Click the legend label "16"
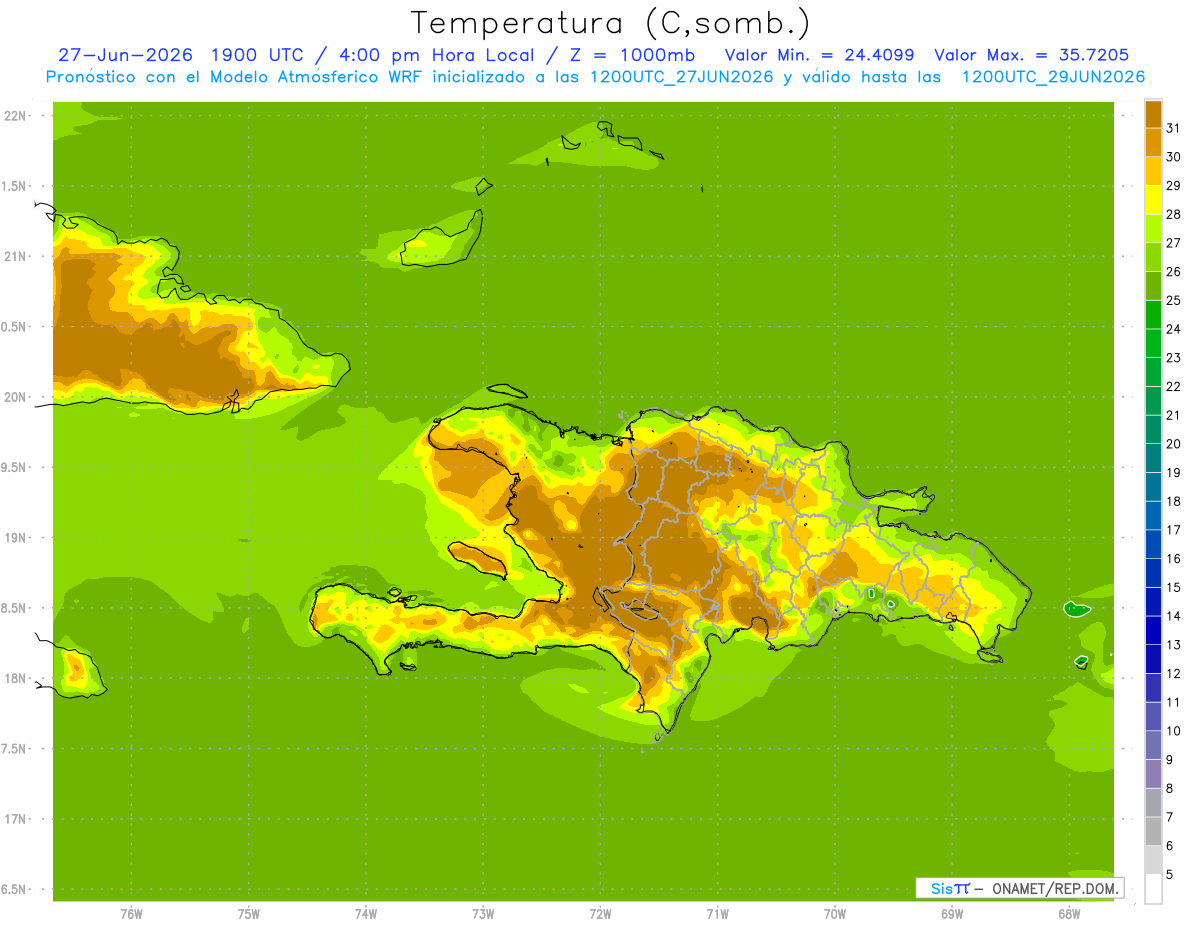Viewport: 1200px width, 927px height. (1173, 558)
